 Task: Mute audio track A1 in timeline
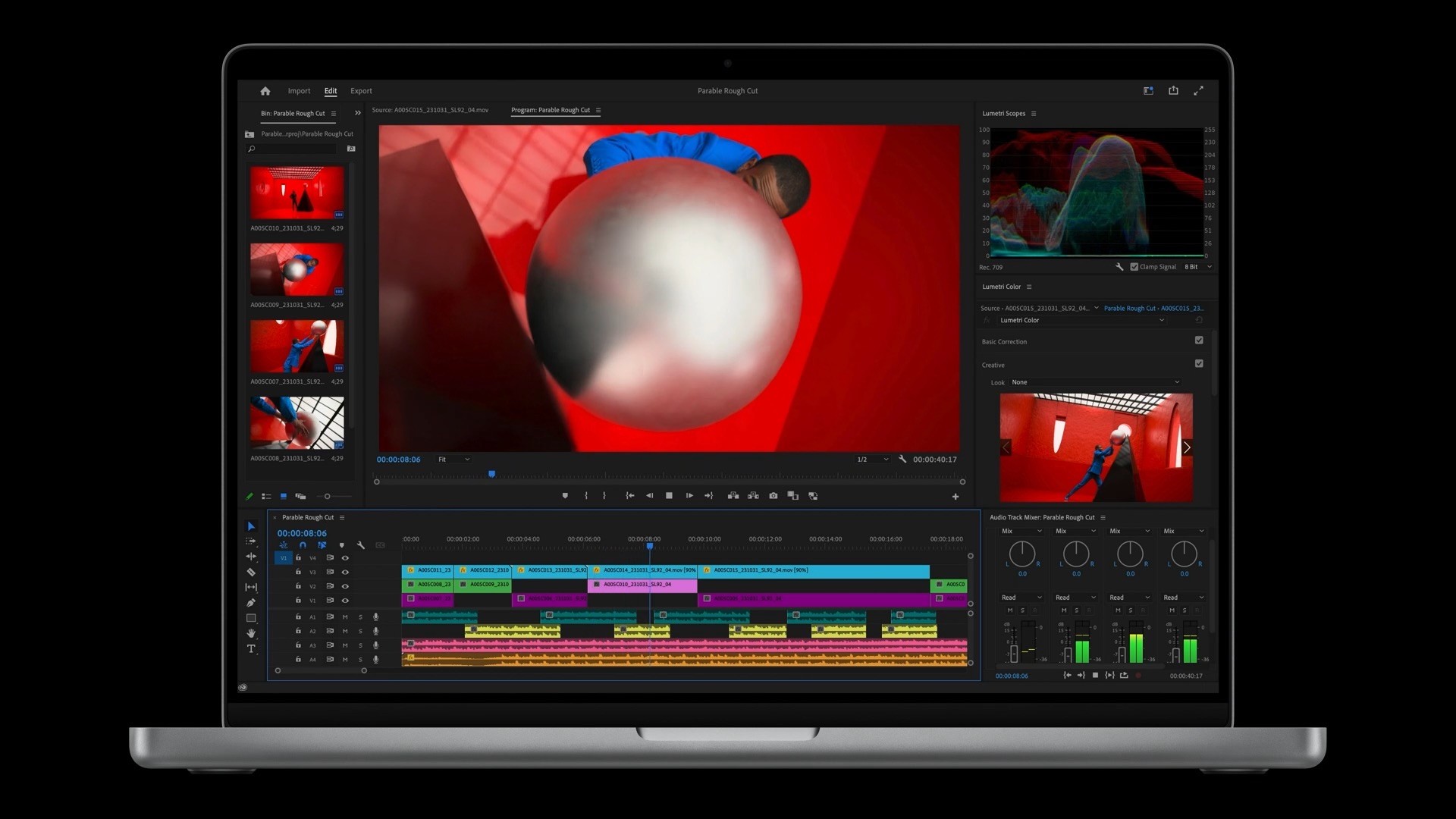point(345,617)
